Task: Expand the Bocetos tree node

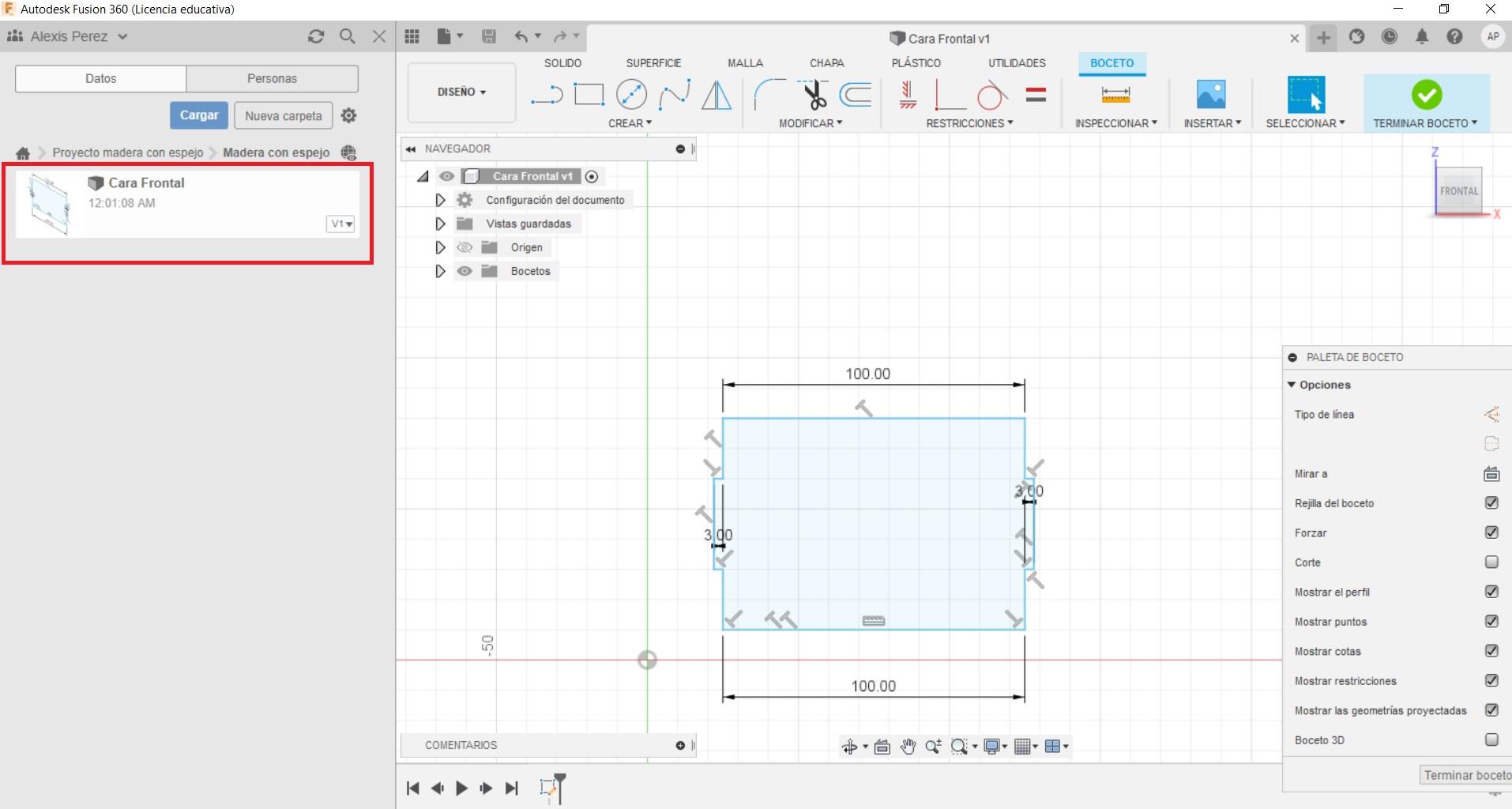Action: [x=440, y=271]
